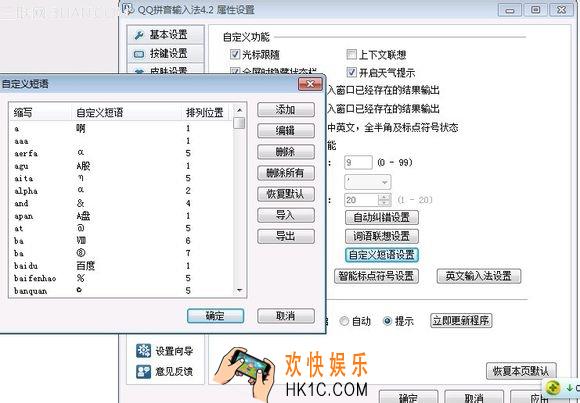The image size is (580, 403).
Task: Click the 设置向导 gear icon
Action: 143,350
